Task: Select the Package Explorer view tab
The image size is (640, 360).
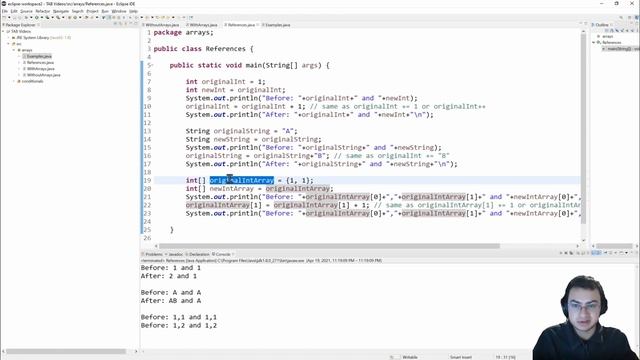Action: coord(20,25)
